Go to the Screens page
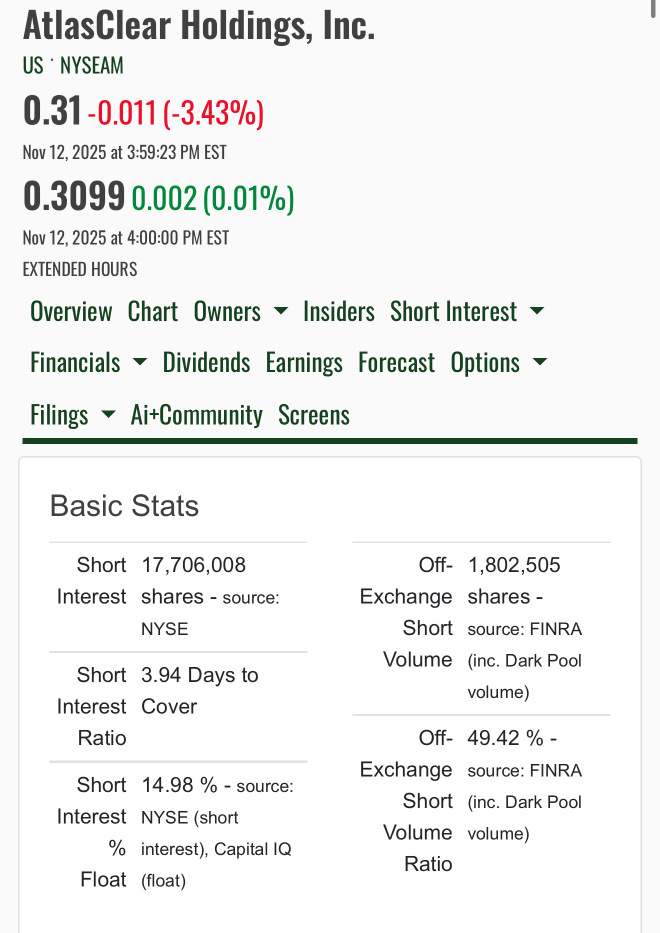Image resolution: width=660 pixels, height=933 pixels. [314, 414]
